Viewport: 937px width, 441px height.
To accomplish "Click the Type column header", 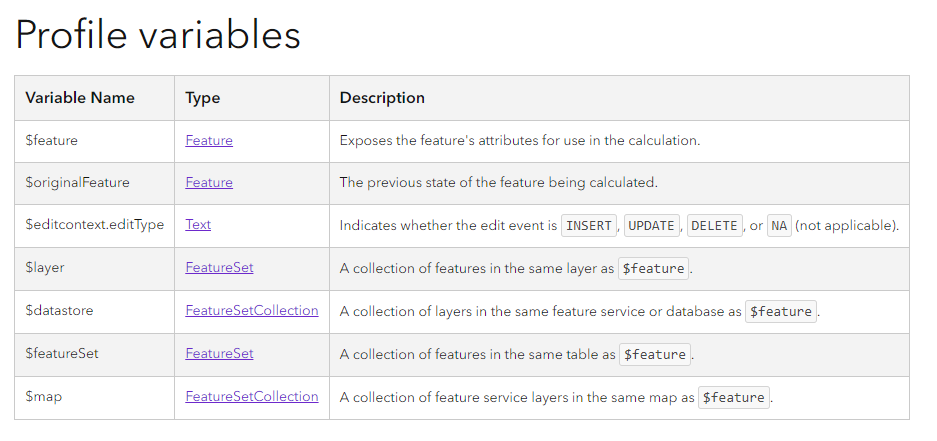I will coord(203,98).
